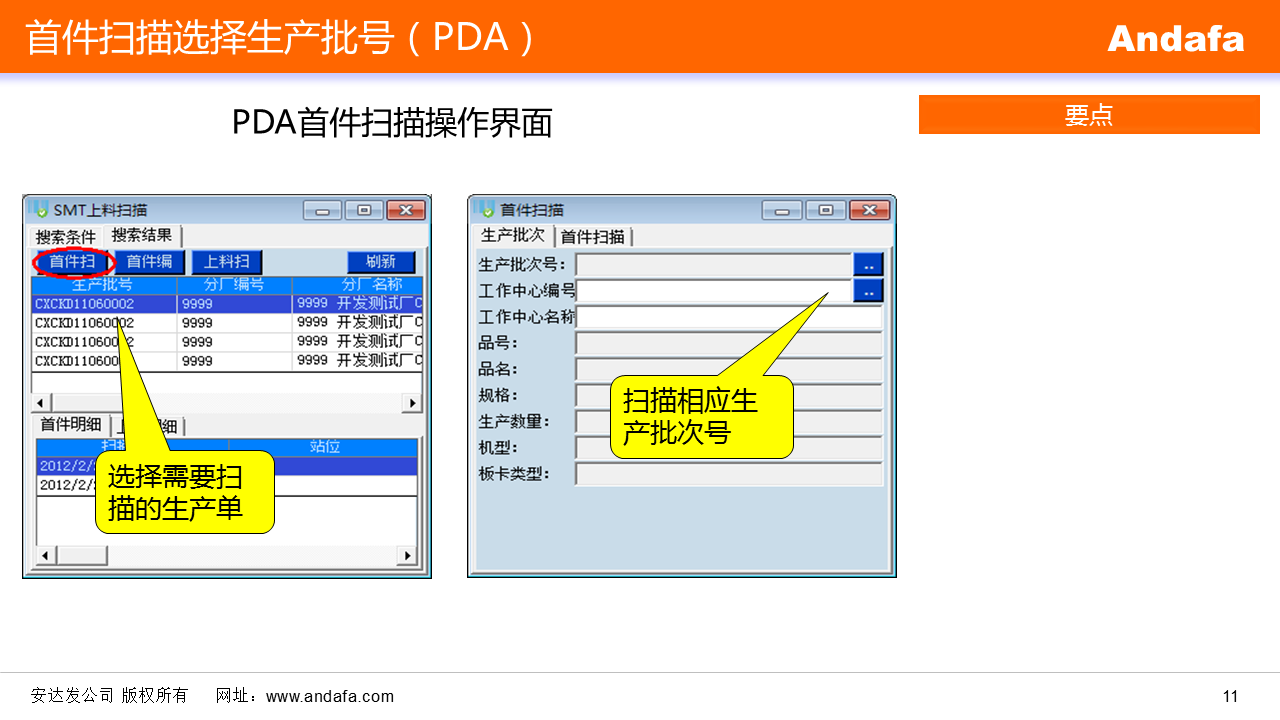Select the 搜索结果 tab

pos(142,236)
